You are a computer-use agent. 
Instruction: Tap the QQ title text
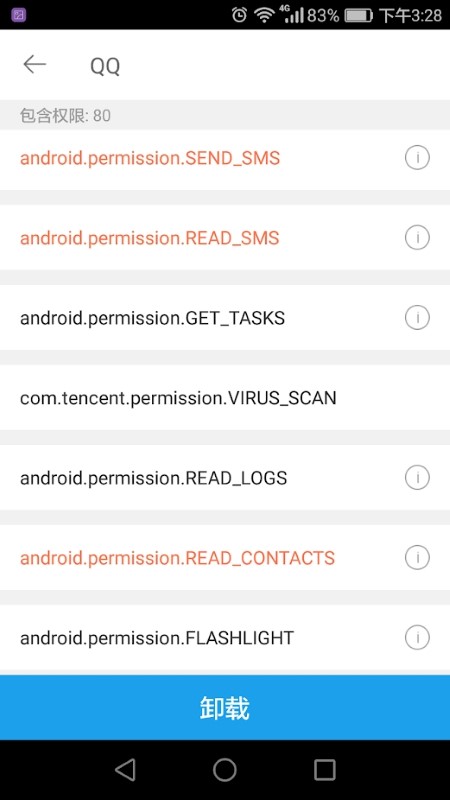105,66
